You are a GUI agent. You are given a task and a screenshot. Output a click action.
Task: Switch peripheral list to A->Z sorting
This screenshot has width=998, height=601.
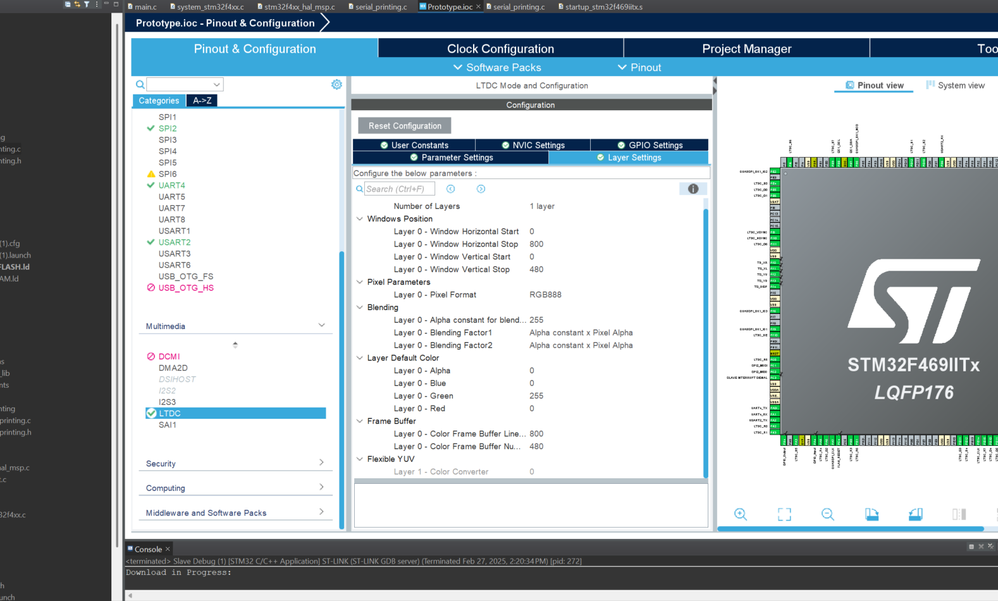[x=202, y=101]
